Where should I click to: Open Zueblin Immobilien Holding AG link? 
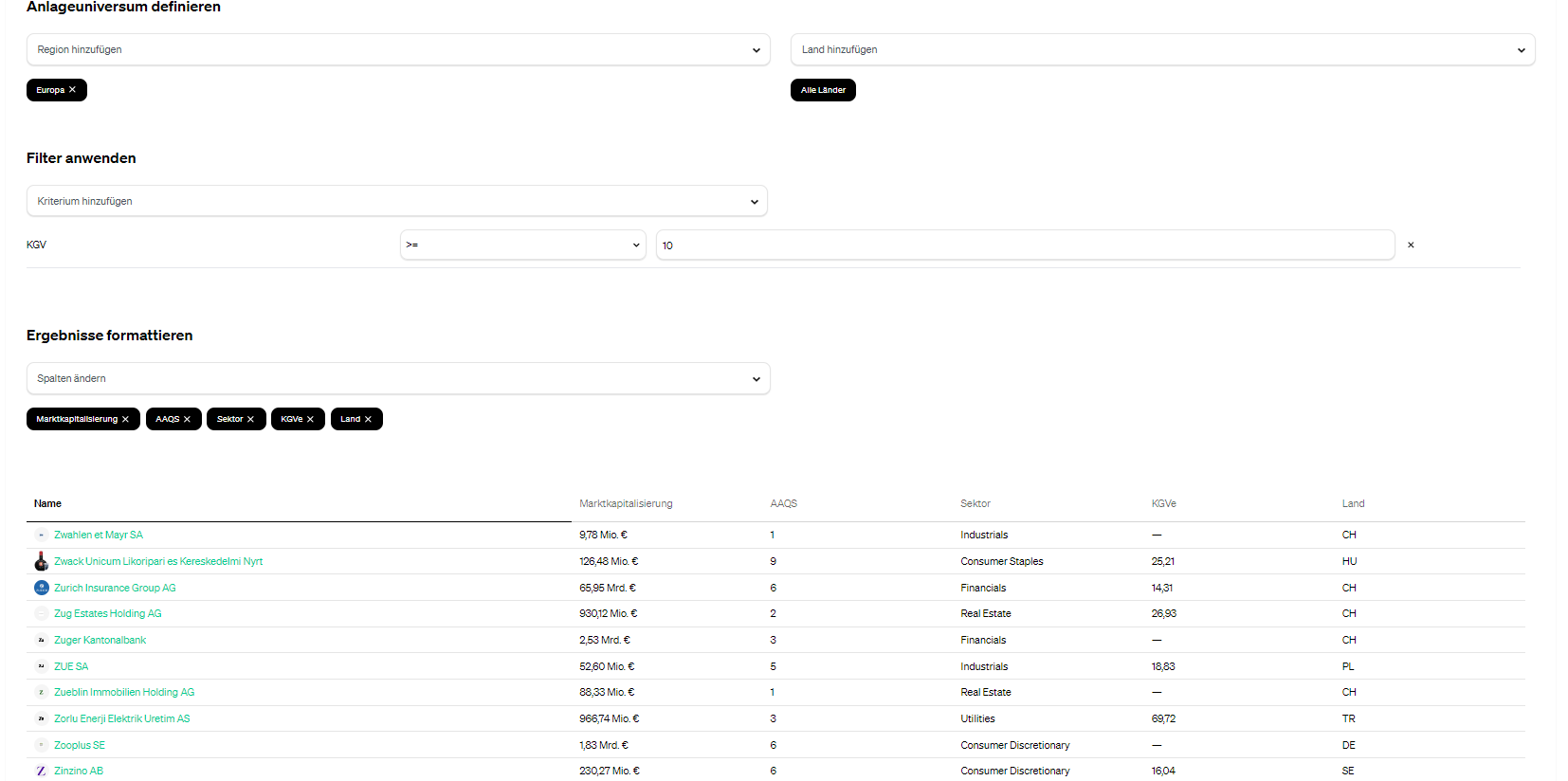point(124,692)
